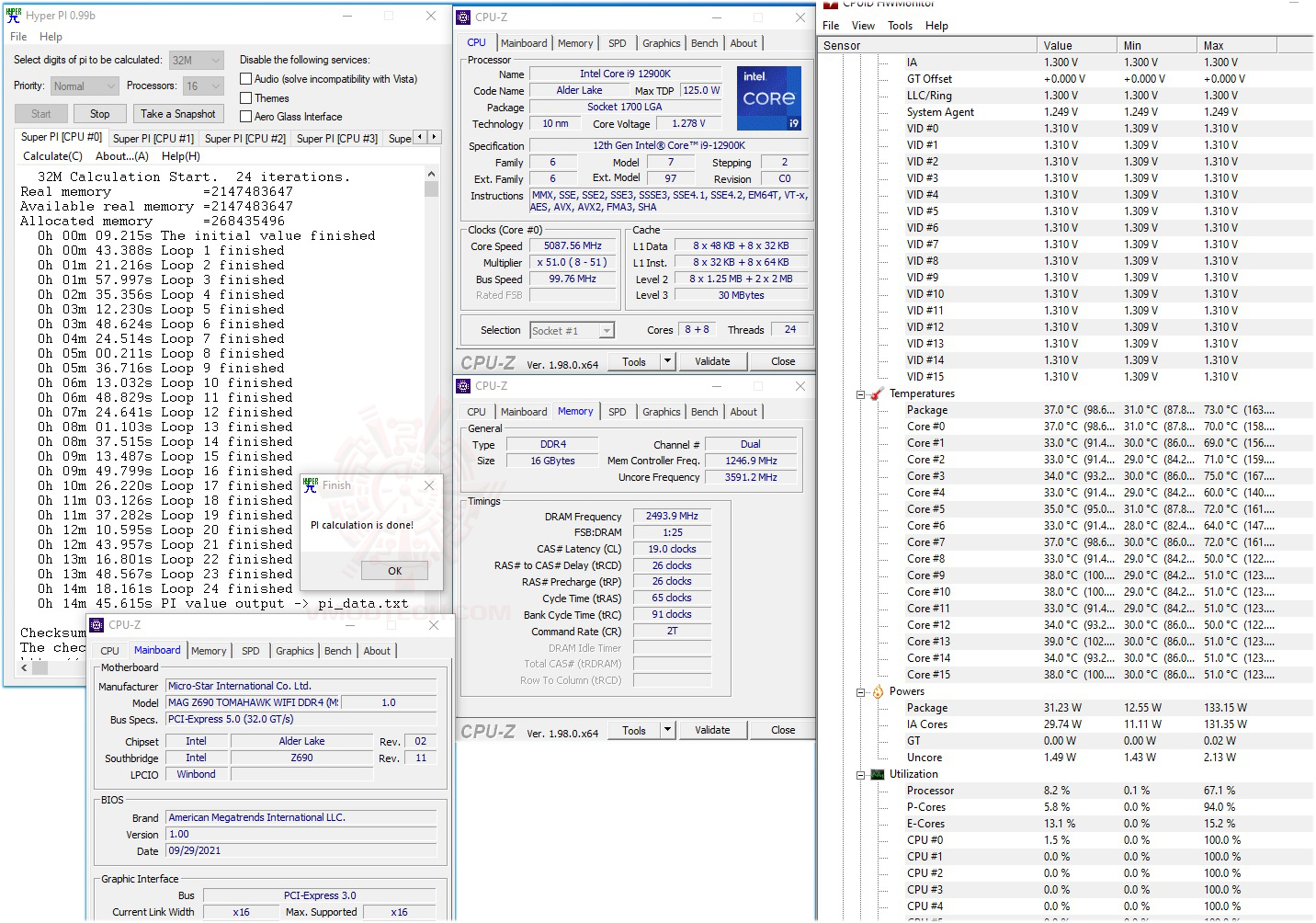Screen dimensions: 1316x923
Task: Click the CPU-Z icon in Mainboard window title
Action: click(x=96, y=625)
